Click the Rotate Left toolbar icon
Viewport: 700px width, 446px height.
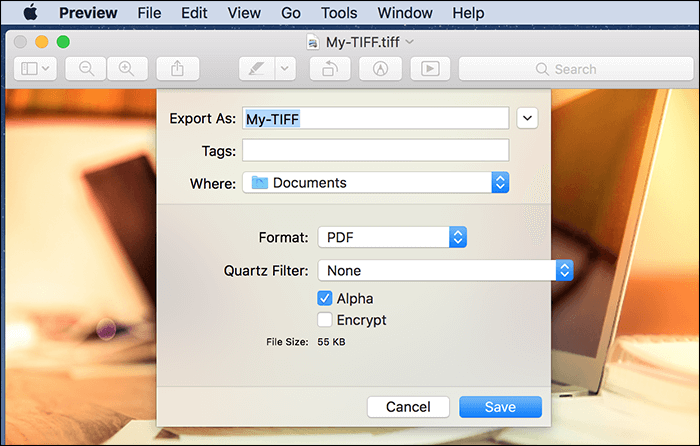tap(330, 69)
